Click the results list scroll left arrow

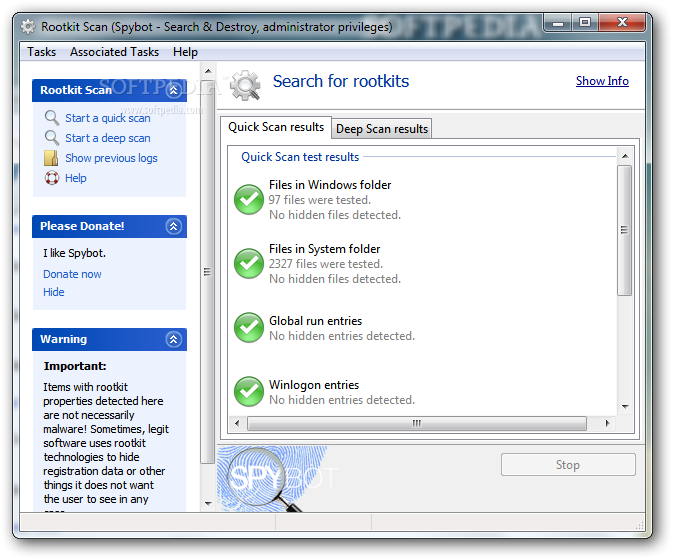click(x=237, y=423)
